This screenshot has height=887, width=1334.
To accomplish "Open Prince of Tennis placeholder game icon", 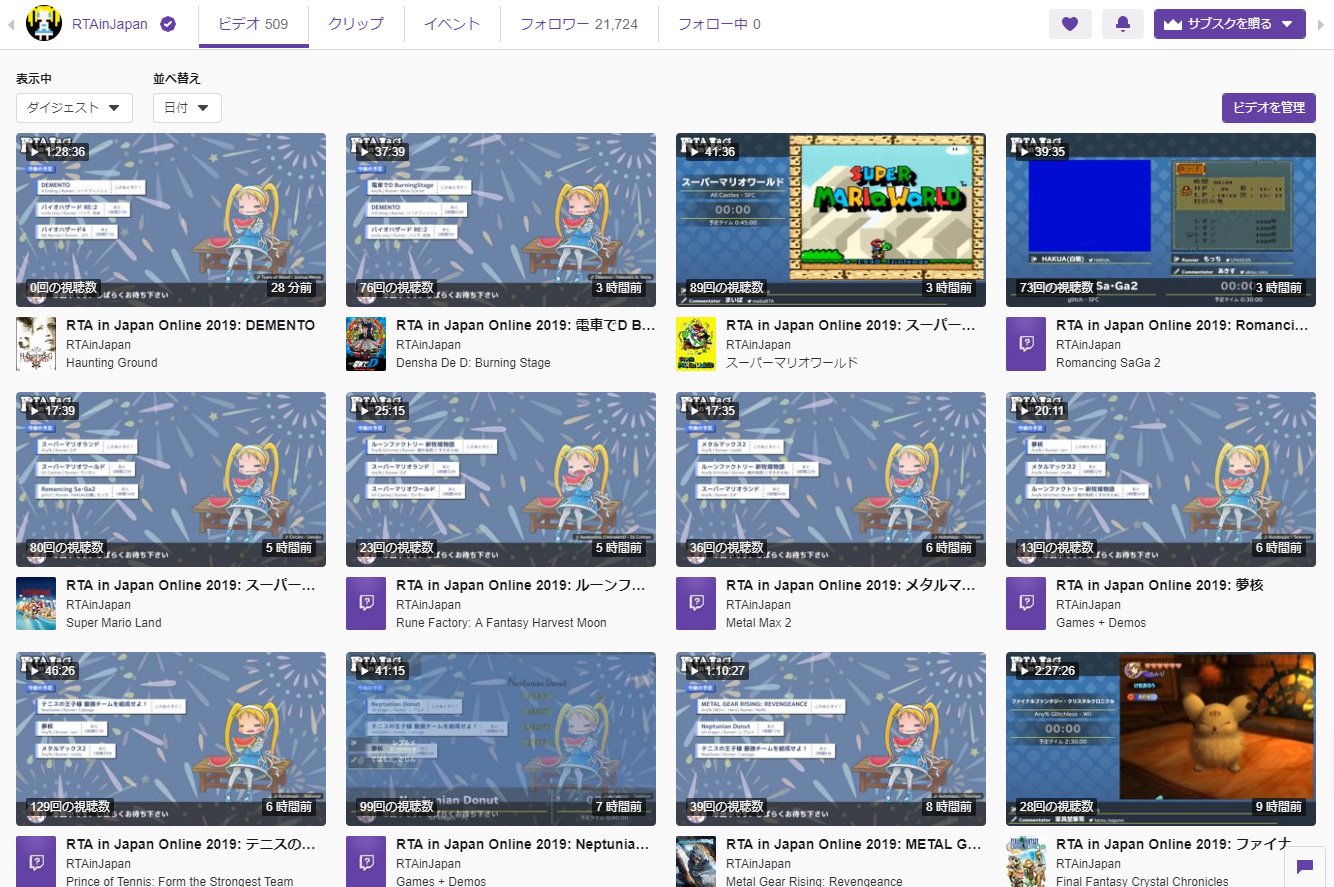I will coord(36,861).
